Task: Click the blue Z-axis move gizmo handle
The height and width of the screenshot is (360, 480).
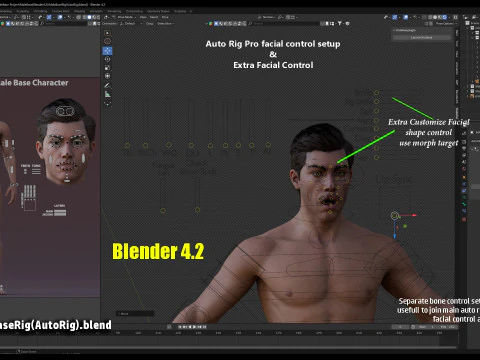Action: [395, 235]
